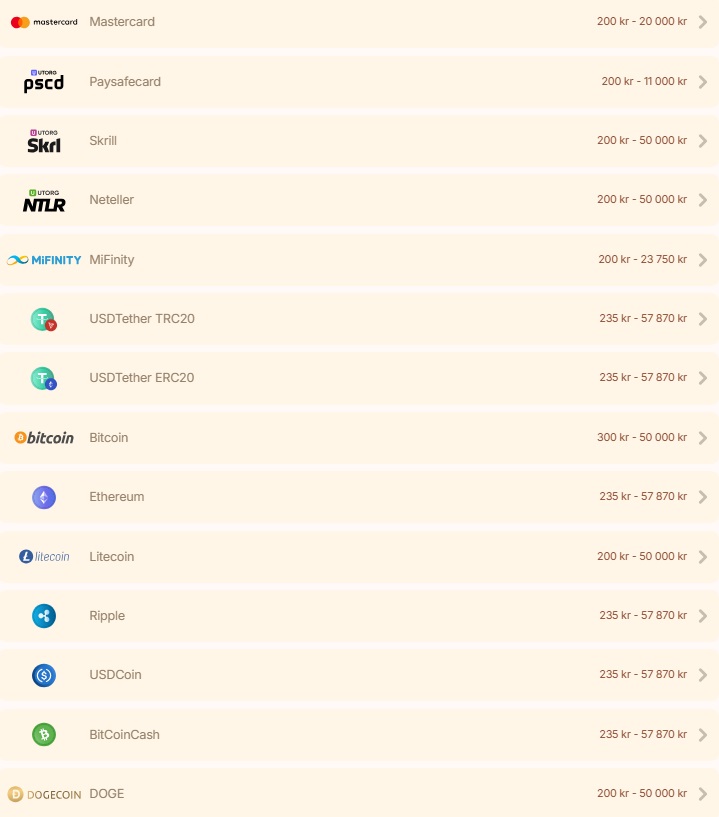Image resolution: width=719 pixels, height=817 pixels.
Task: Click the Mastercard logo icon
Action: click(x=44, y=22)
